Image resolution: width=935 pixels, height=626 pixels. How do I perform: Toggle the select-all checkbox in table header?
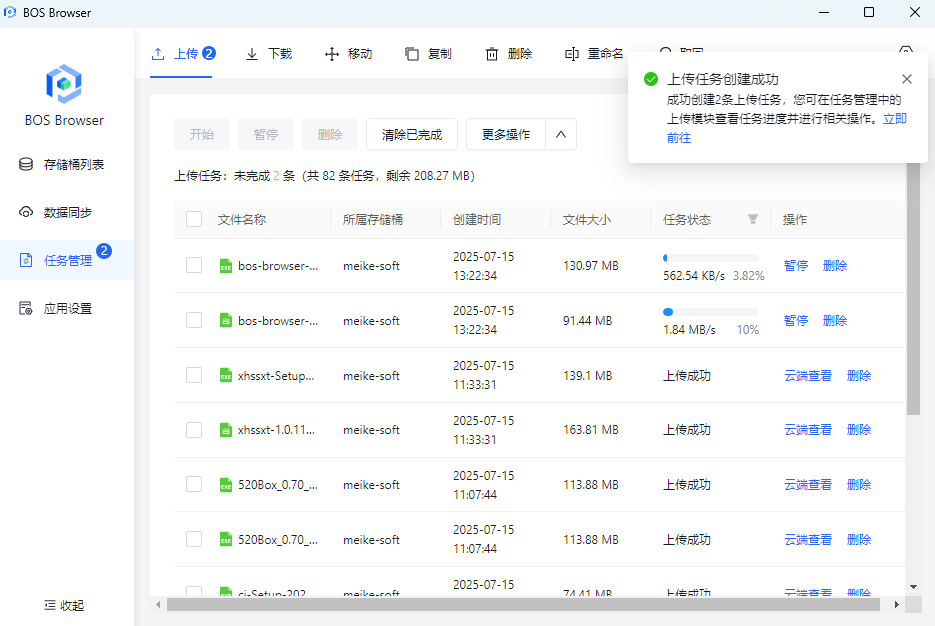coord(194,219)
